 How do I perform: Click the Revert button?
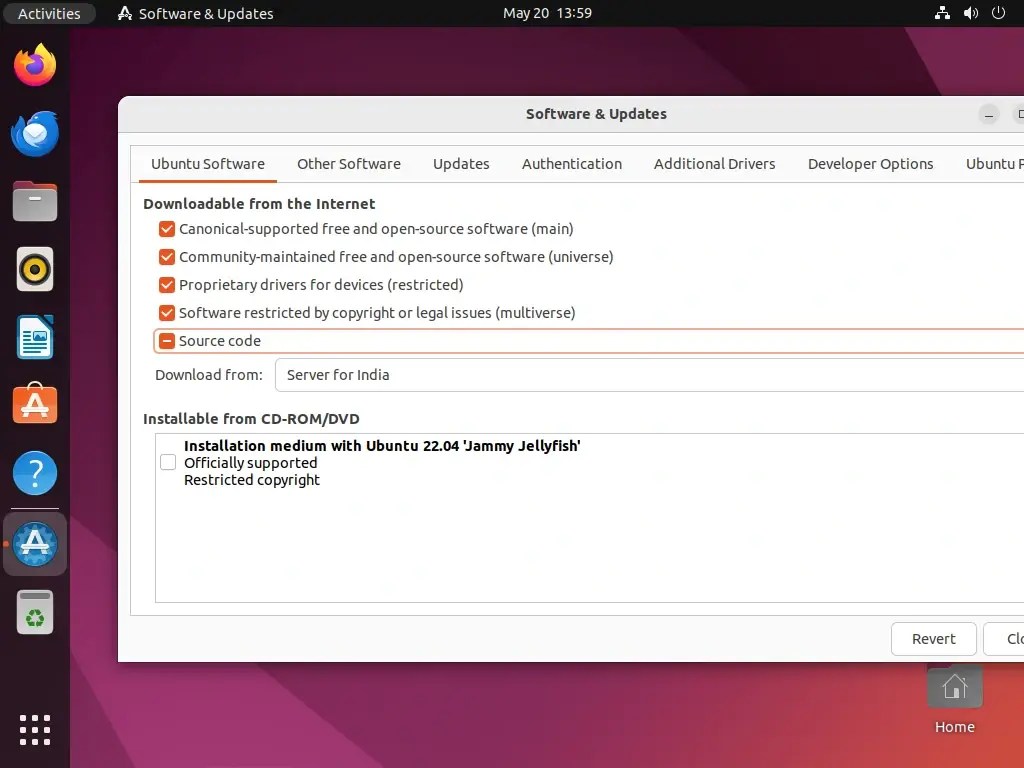coord(934,639)
